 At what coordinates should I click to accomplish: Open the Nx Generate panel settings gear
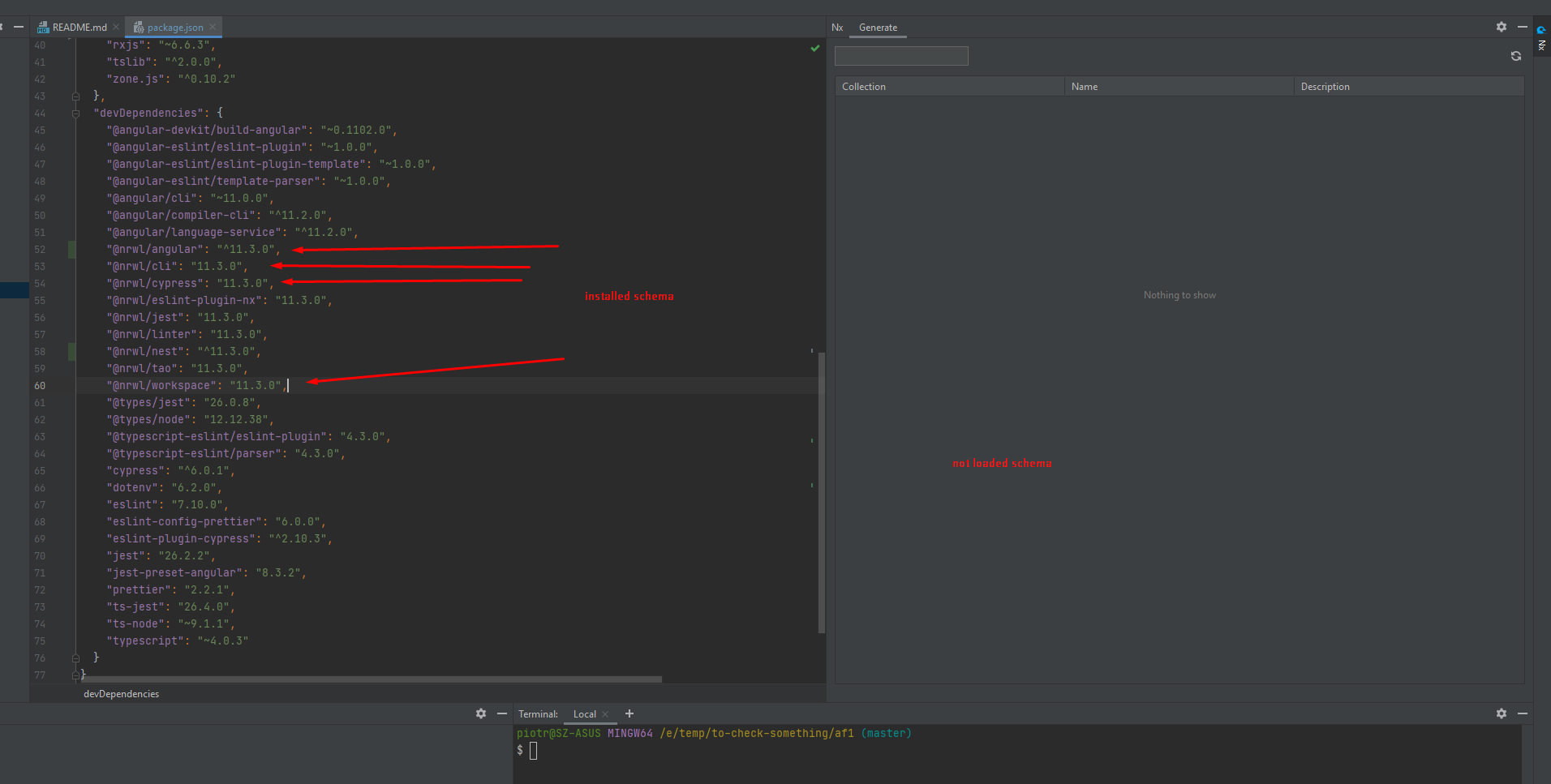coord(1500,27)
